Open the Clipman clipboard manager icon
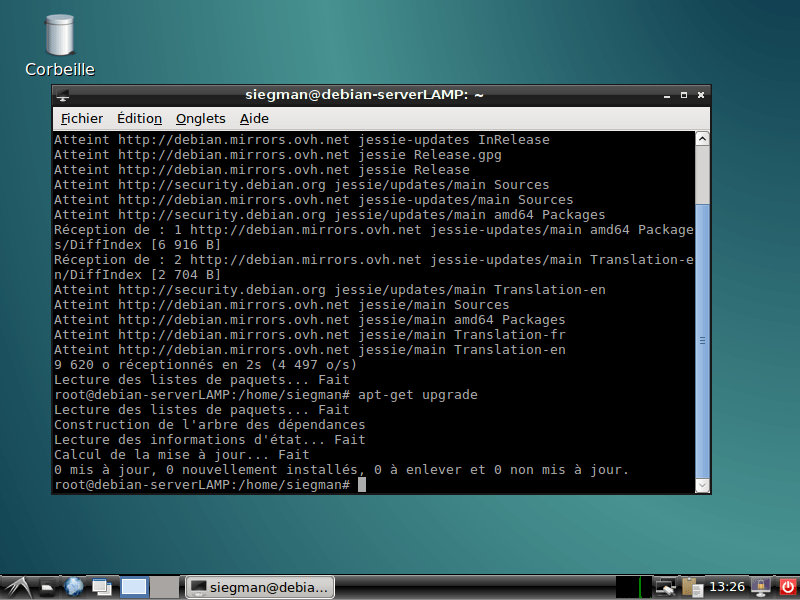Screen dimensions: 800x600 pos(690,587)
